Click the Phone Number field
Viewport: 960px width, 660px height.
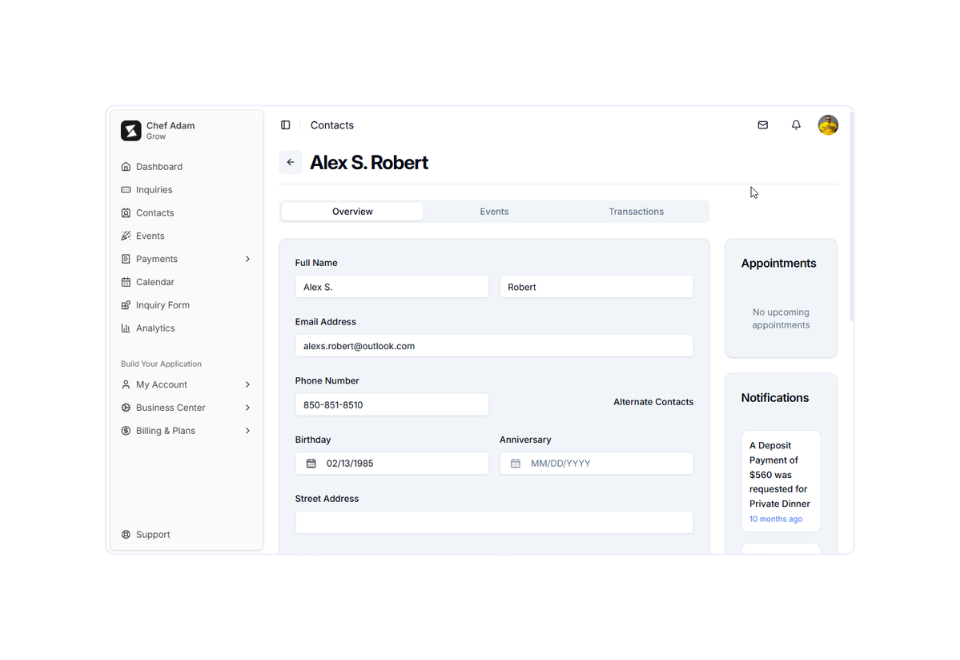[x=392, y=405]
